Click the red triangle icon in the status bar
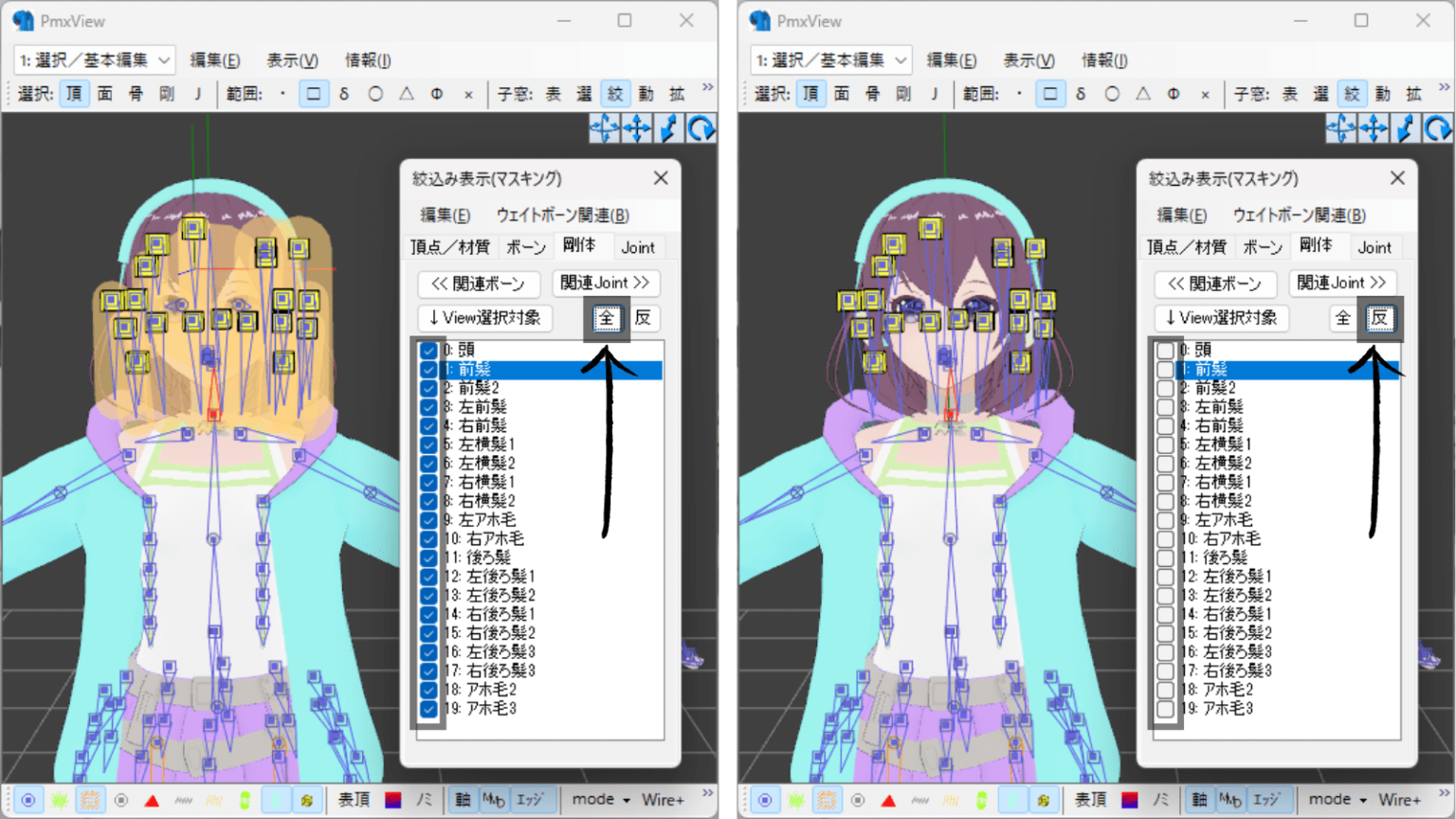This screenshot has width=1456, height=819. 152,799
